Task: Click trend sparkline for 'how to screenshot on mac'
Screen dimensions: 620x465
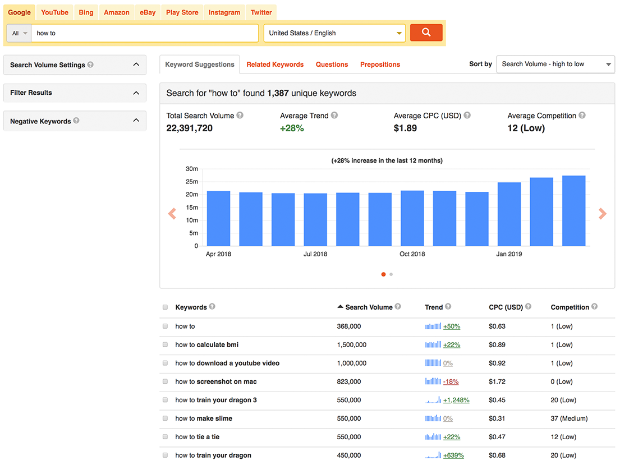Action: pos(433,381)
